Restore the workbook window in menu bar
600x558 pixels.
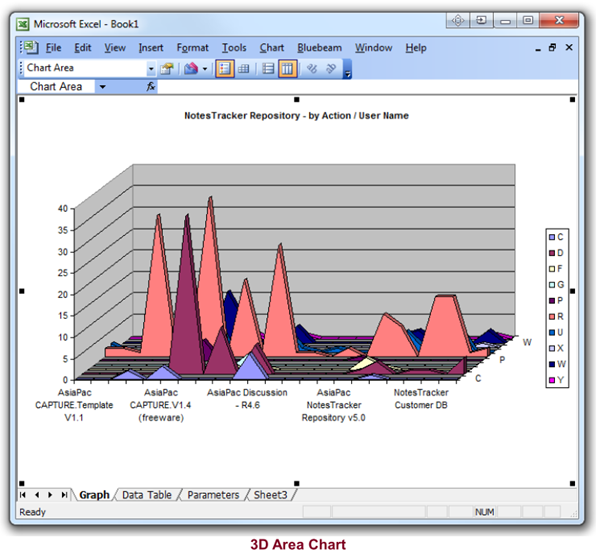[551, 47]
